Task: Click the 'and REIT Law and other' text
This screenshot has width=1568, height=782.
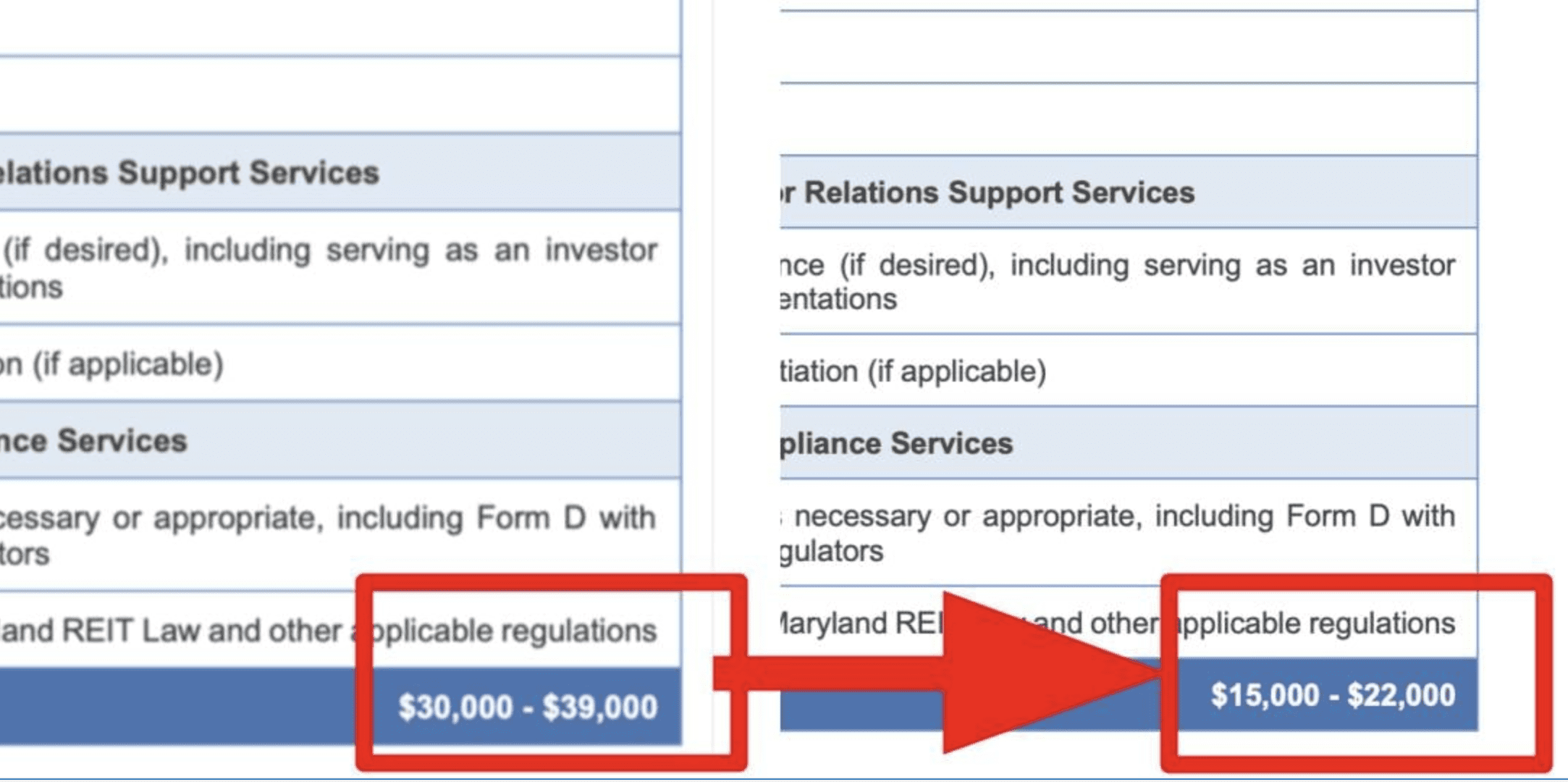Action: 170,631
